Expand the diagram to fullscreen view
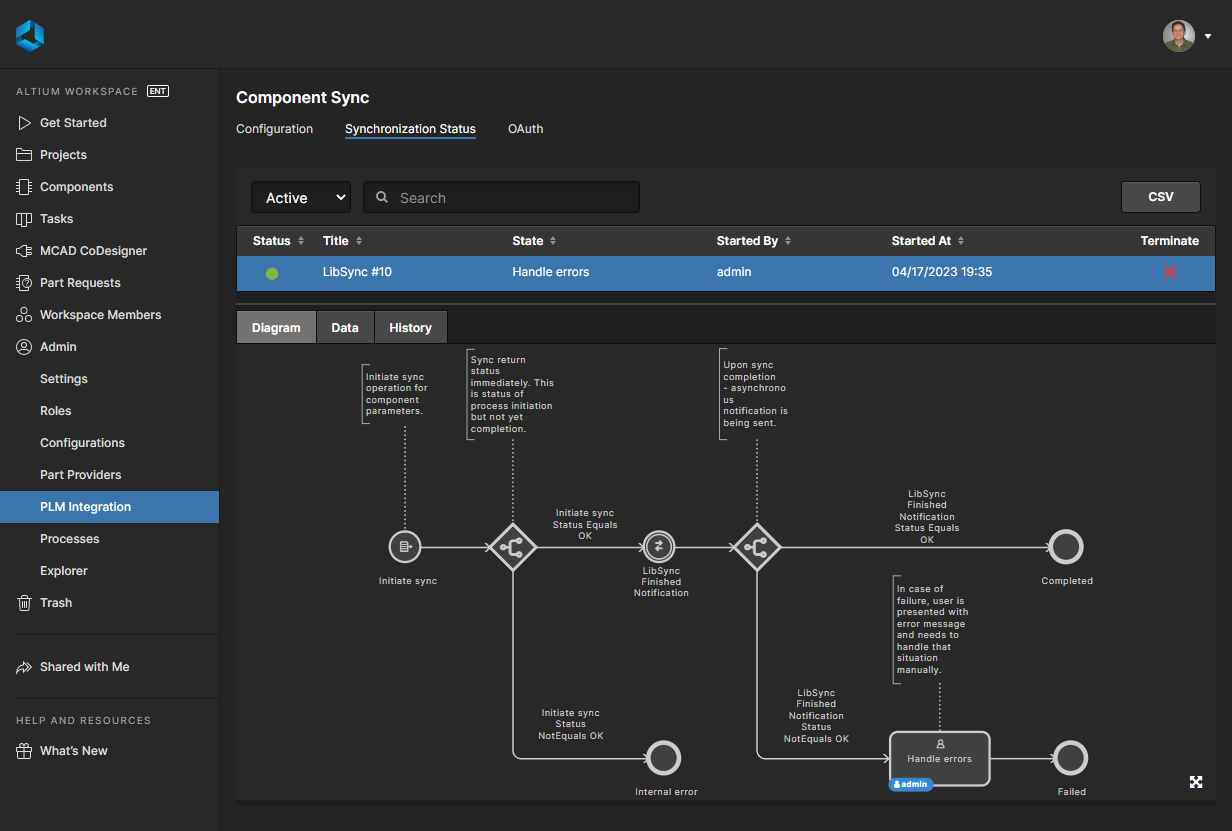Image resolution: width=1232 pixels, height=831 pixels. 1196,782
